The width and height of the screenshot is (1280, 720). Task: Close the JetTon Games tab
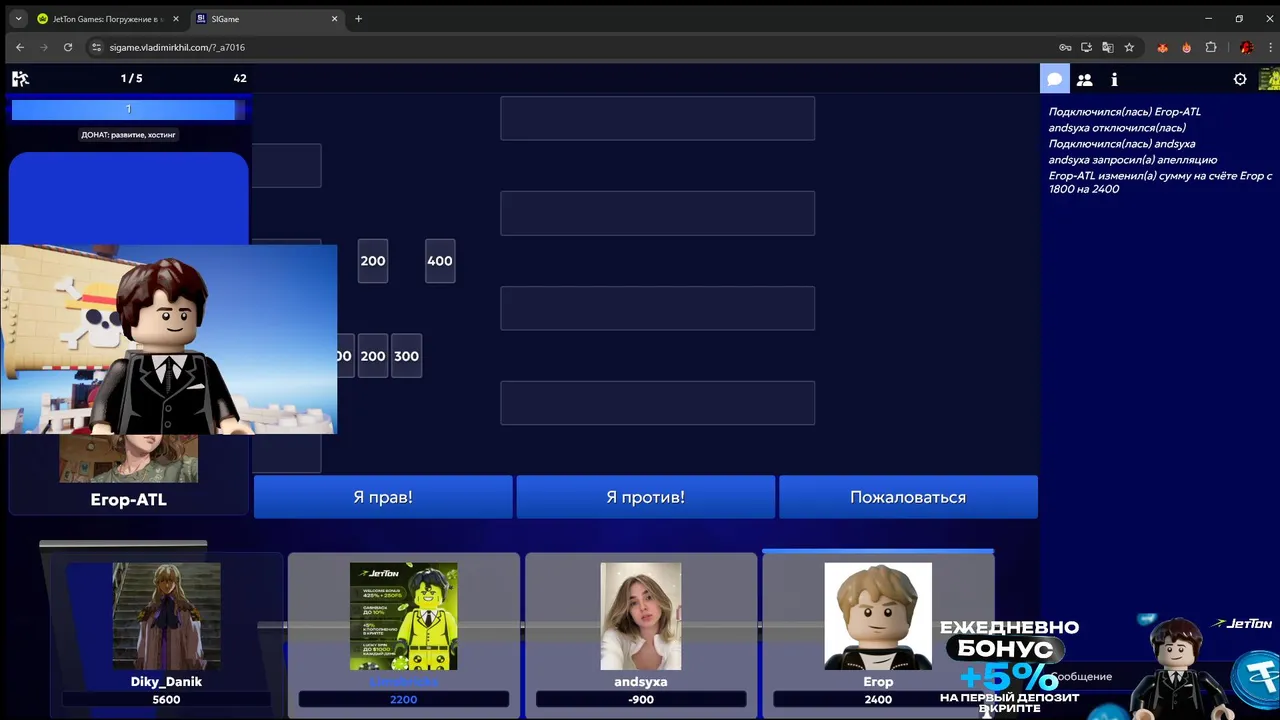(175, 19)
